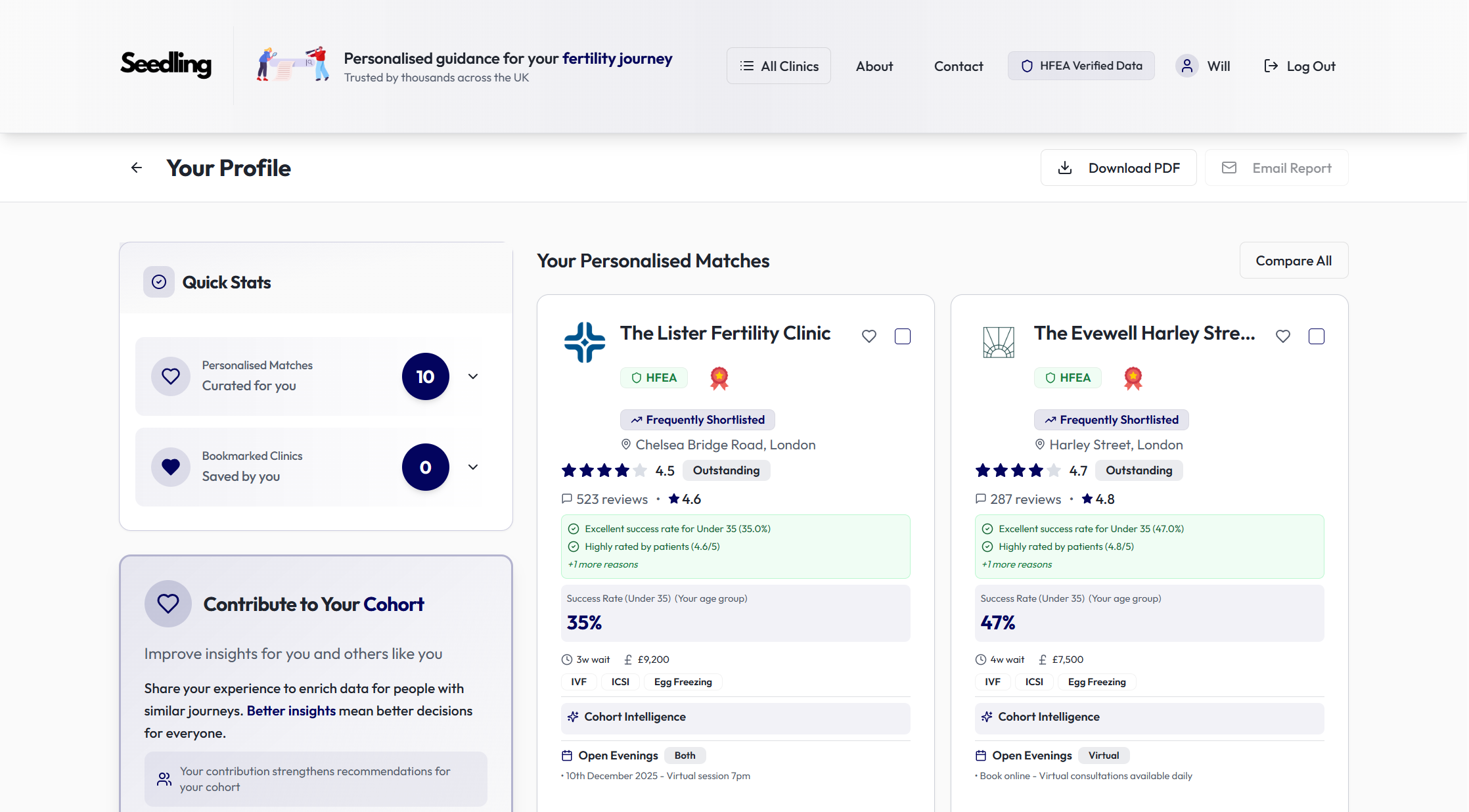Click the Log Out icon
Image resolution: width=1469 pixels, height=812 pixels.
[1271, 66]
